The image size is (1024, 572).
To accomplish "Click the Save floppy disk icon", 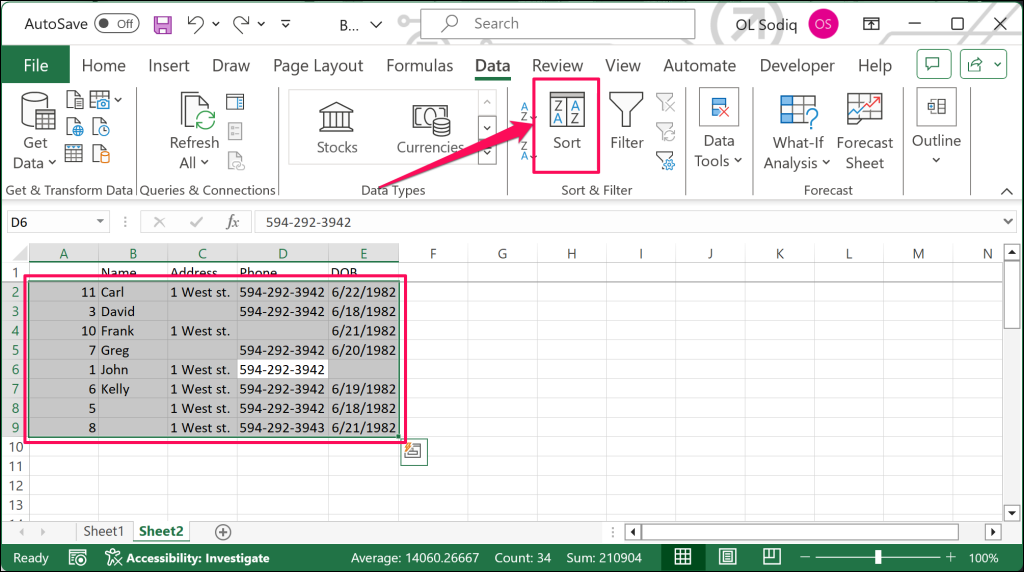I will (x=162, y=23).
